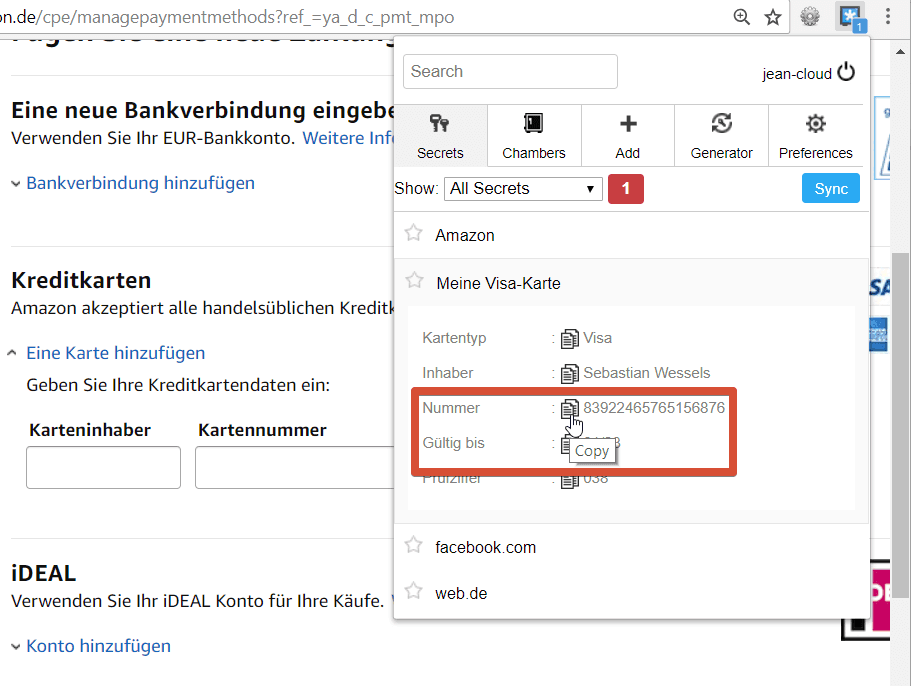Image resolution: width=911 pixels, height=686 pixels.
Task: Open the facebook.com secret entry
Action: click(632, 547)
